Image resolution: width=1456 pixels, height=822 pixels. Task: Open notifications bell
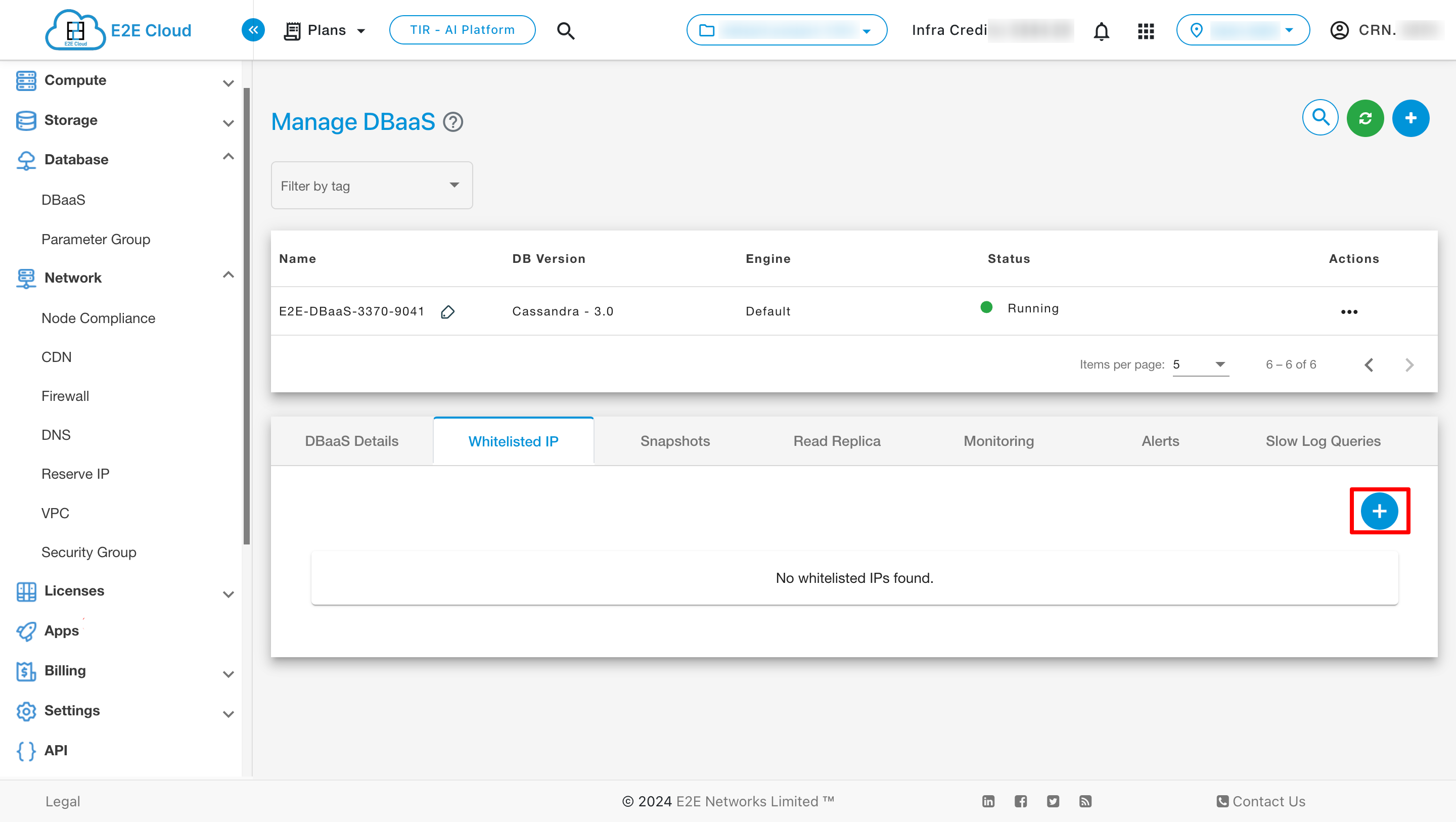(1101, 30)
